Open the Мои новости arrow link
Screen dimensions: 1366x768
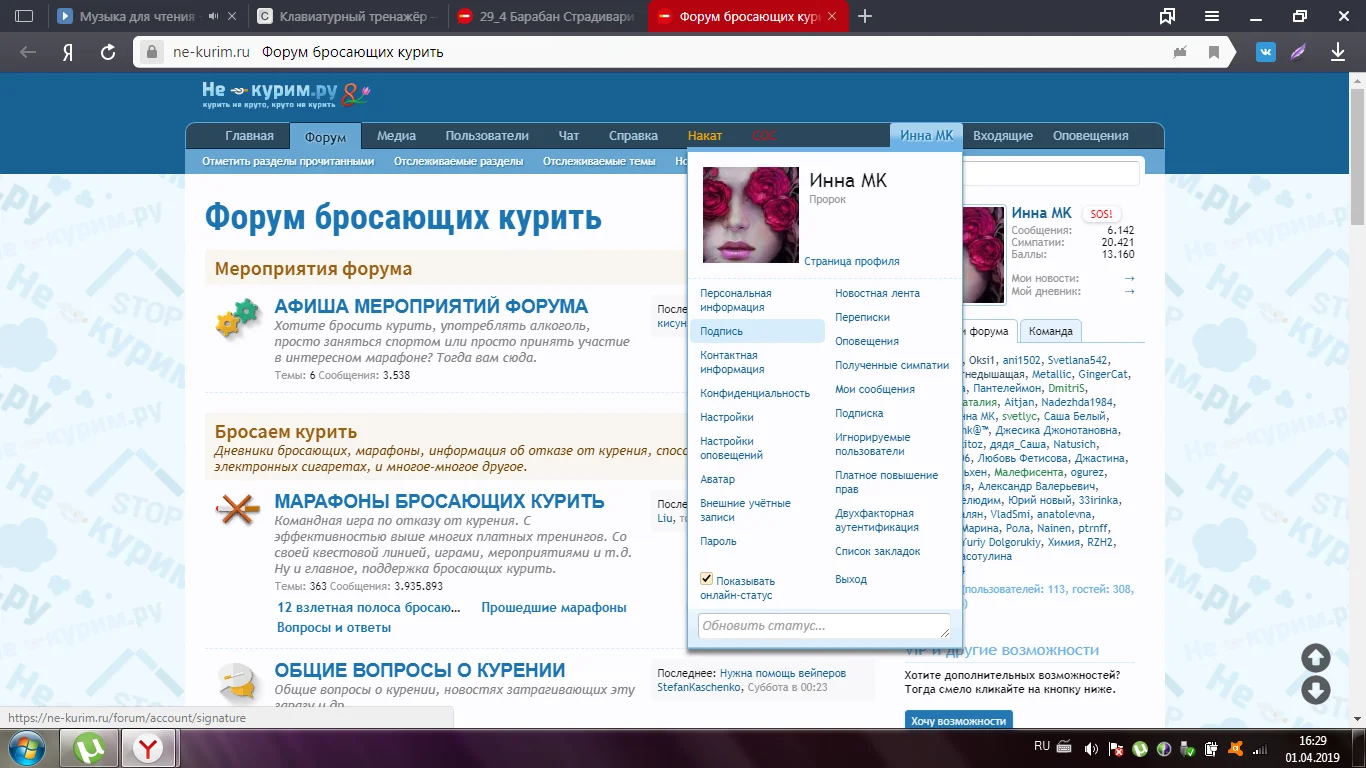click(x=1129, y=278)
